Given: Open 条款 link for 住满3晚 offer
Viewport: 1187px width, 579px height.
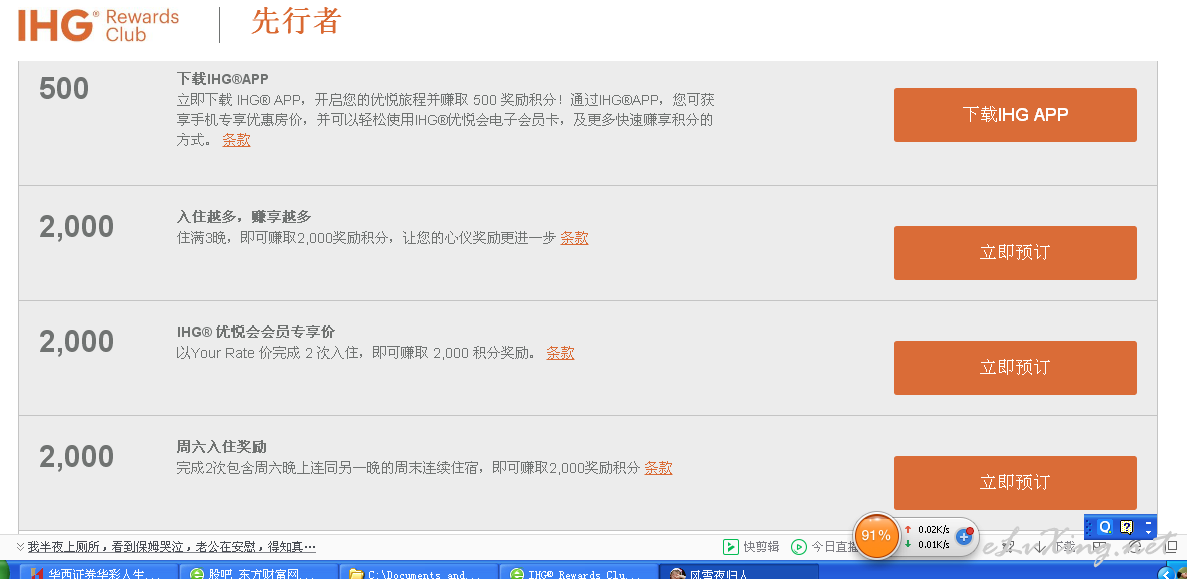Looking at the screenshot, I should coord(574,238).
